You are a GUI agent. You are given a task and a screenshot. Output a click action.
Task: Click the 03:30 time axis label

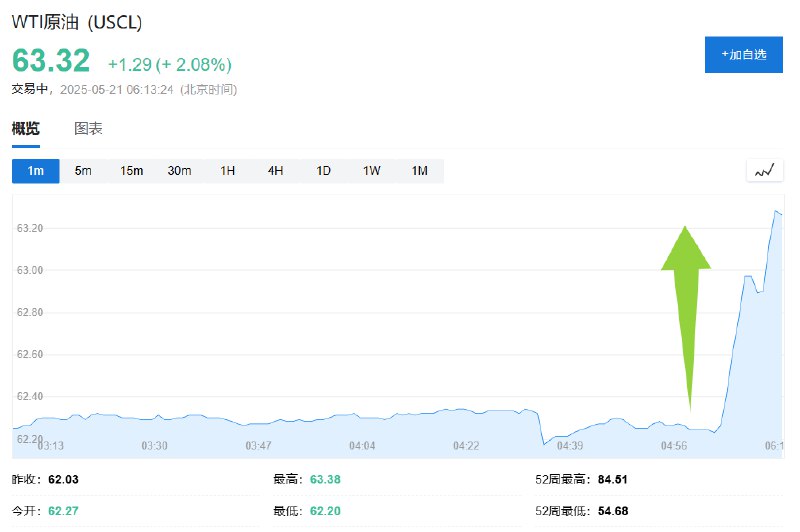[x=155, y=446]
